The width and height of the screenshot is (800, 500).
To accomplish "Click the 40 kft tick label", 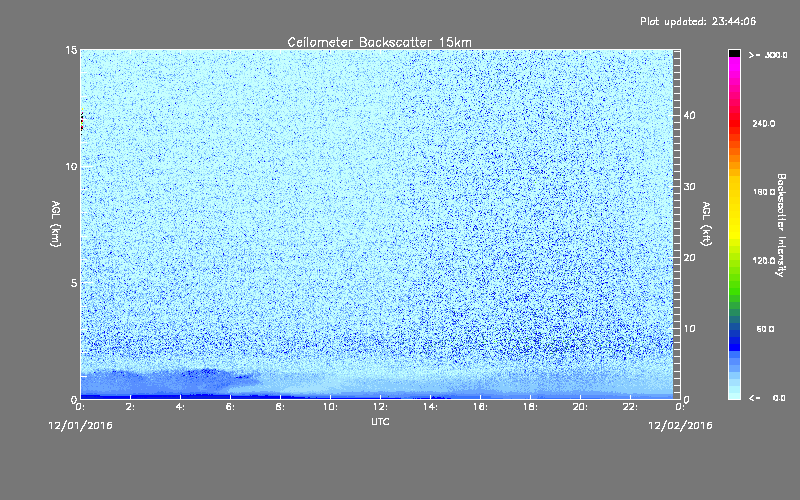I will coord(689,115).
